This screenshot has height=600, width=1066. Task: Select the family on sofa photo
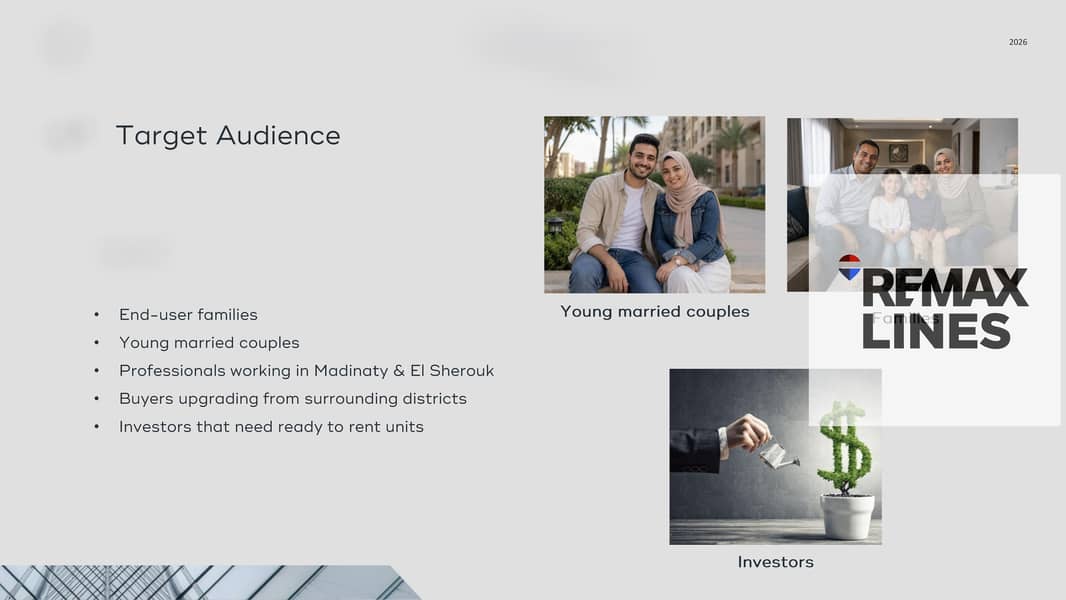pyautogui.click(x=902, y=205)
